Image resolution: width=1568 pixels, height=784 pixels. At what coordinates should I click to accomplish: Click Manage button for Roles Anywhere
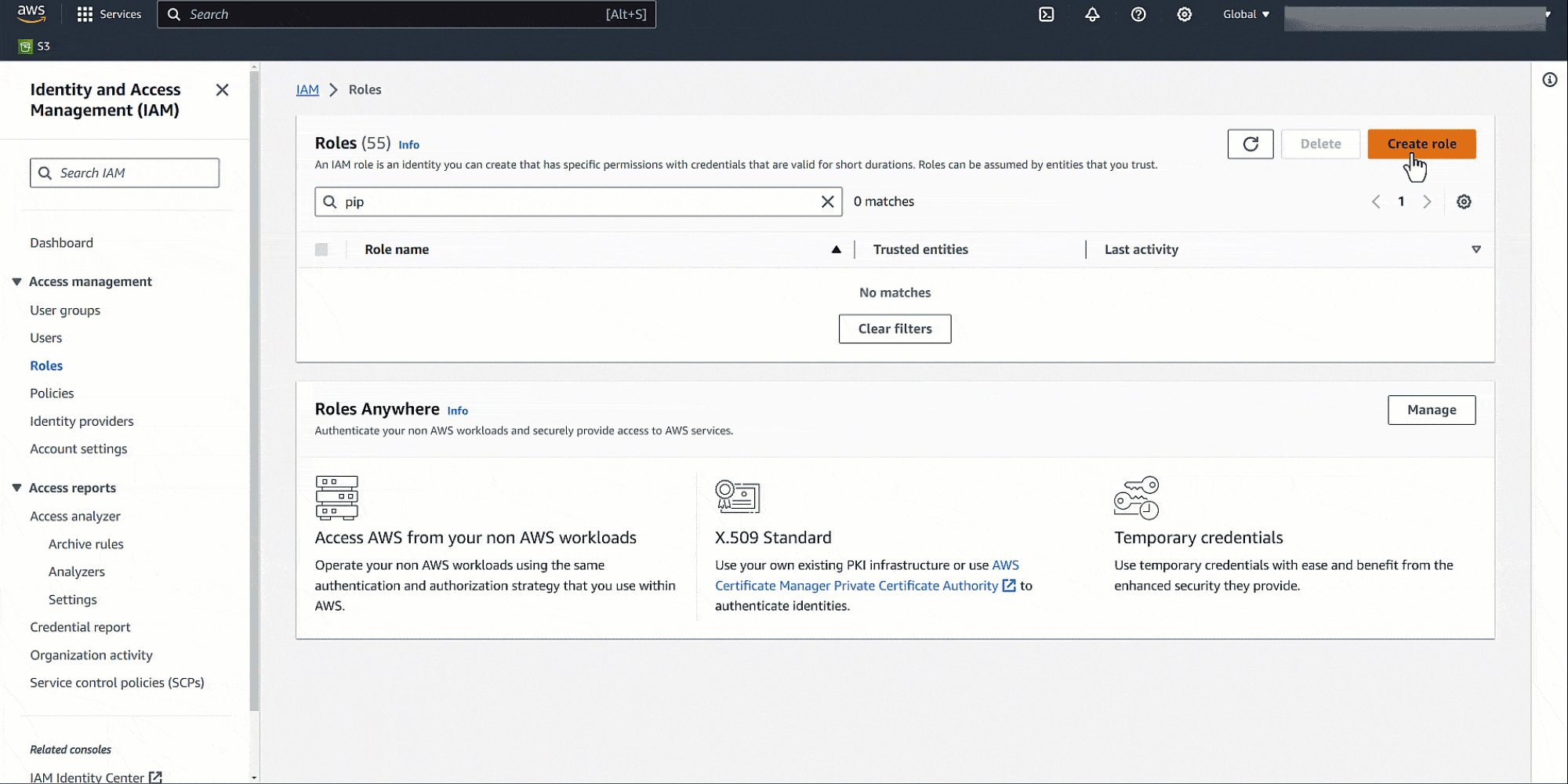pyautogui.click(x=1432, y=410)
